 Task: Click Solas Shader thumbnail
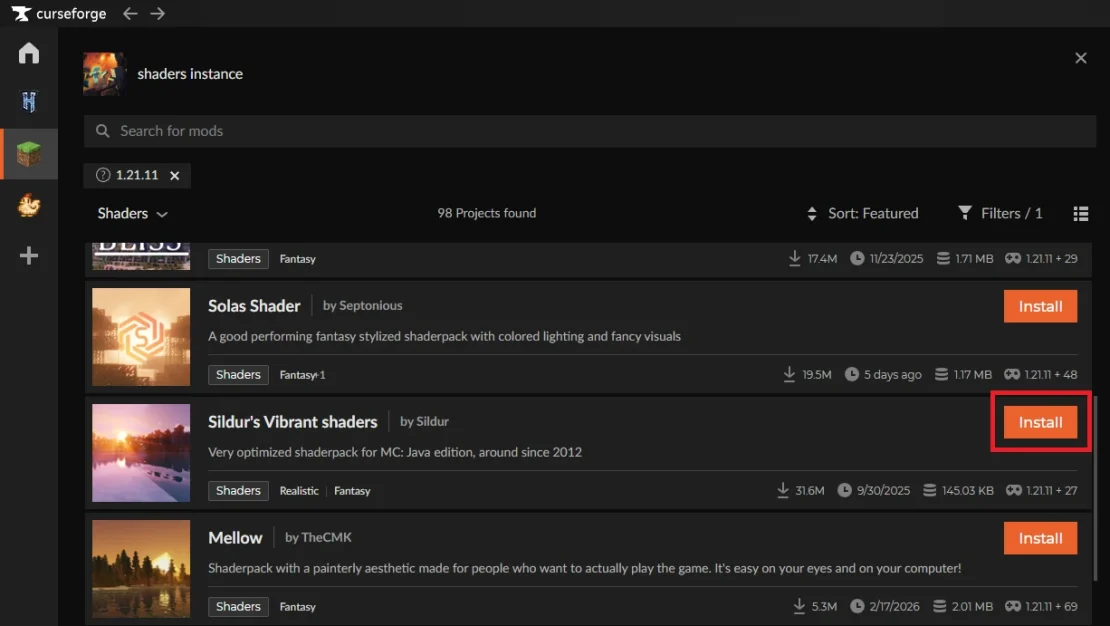(141, 337)
